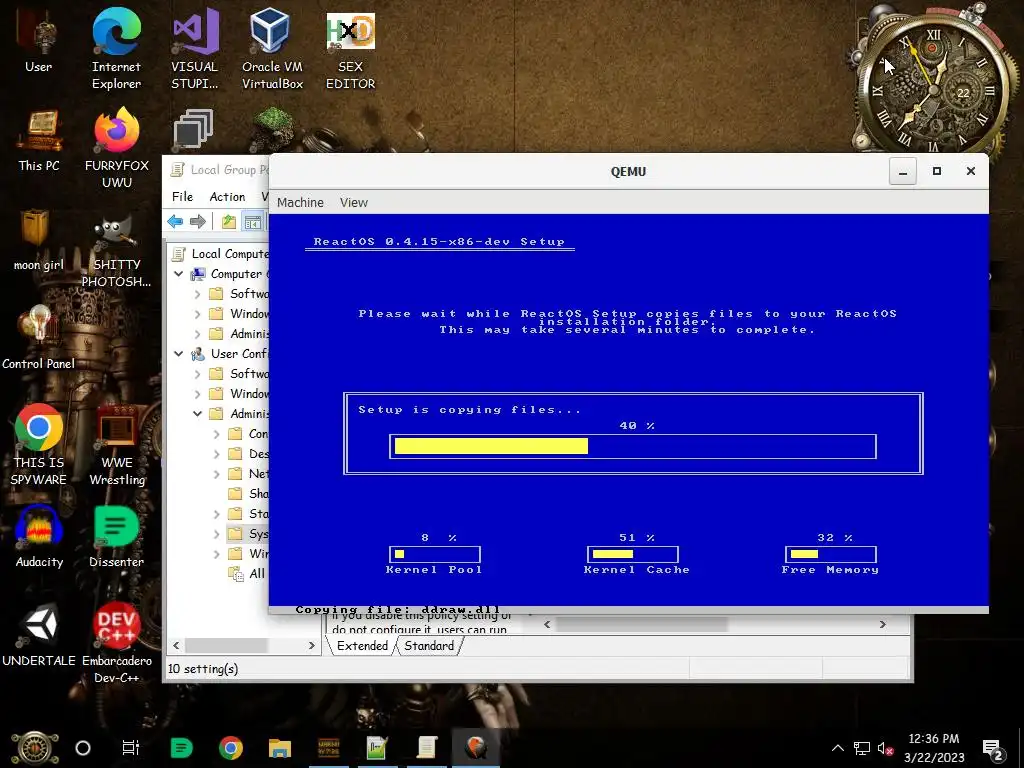Open the Start button on the taskbar
Viewport: 1024px width, 768px height.
coord(35,748)
